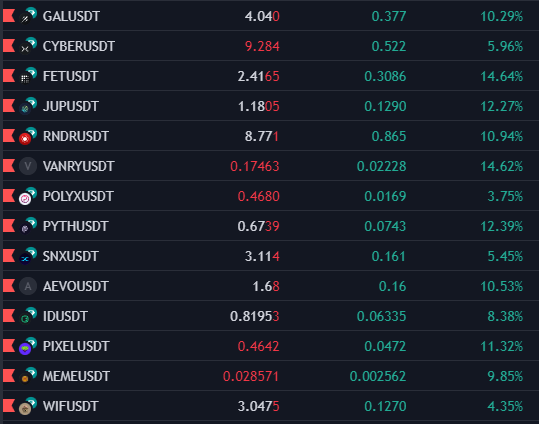Viewport: 539px width, 424px height.
Task: Click the SNXUSDT coin logo
Action: 28,256
